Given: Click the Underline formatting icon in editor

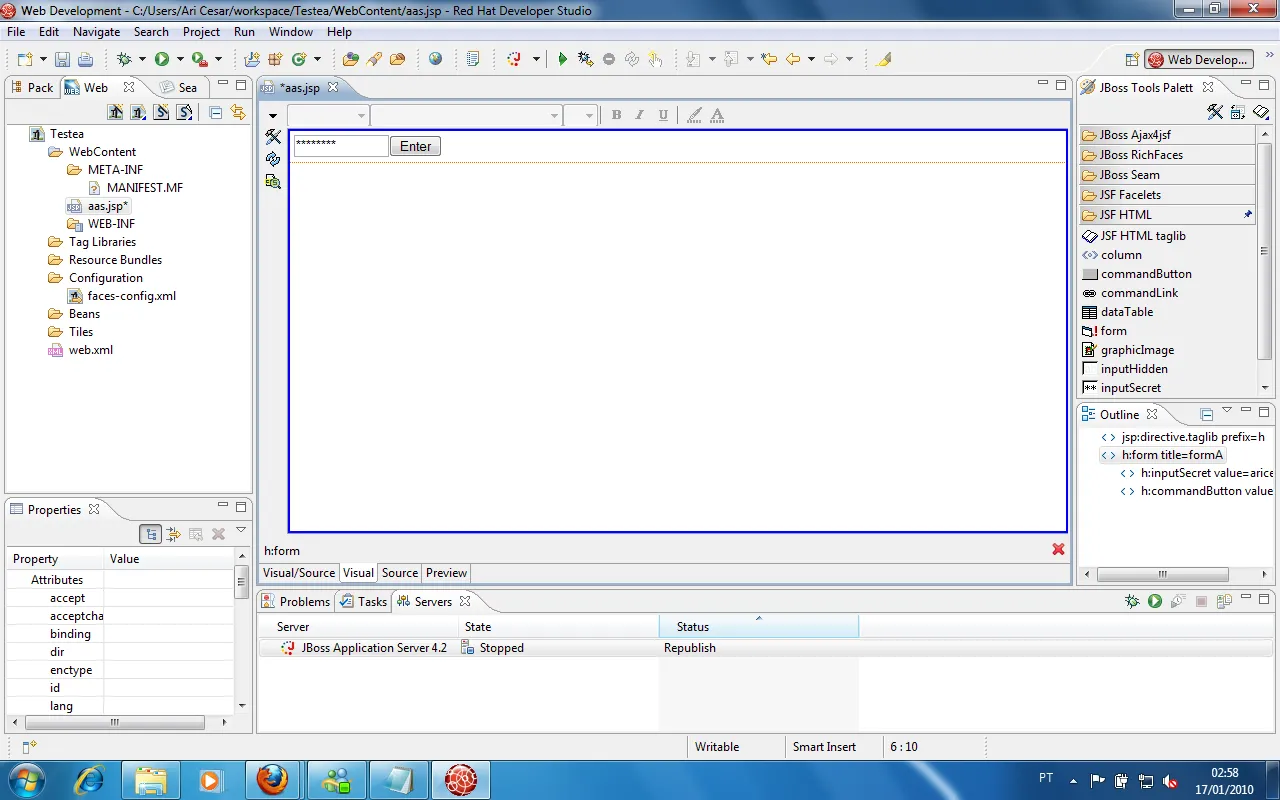Looking at the screenshot, I should coord(663,115).
